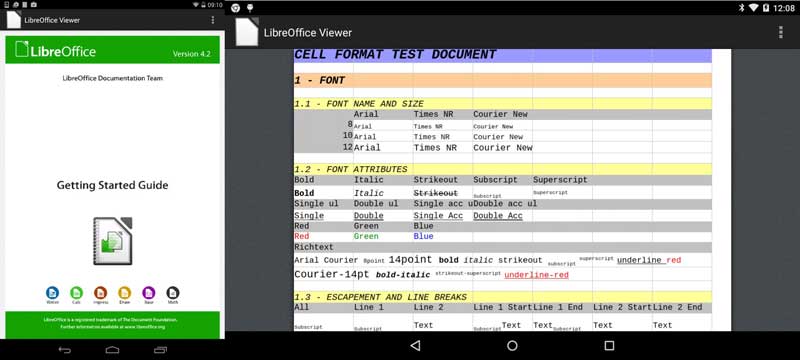
Task: Tap the Impress icon on the guide cover
Action: [101, 293]
